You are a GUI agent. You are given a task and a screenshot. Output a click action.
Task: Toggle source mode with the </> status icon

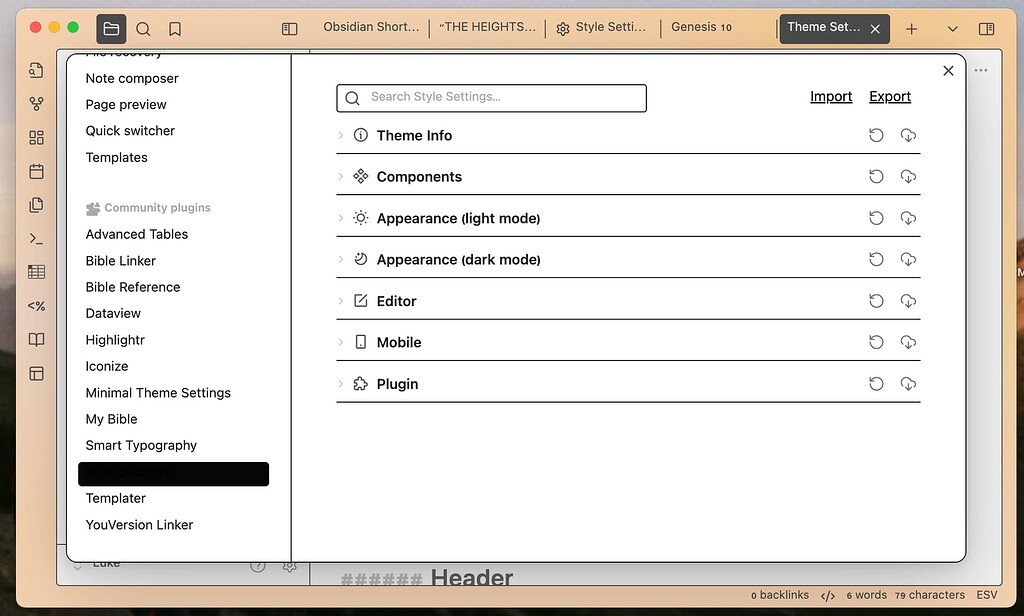click(x=827, y=594)
